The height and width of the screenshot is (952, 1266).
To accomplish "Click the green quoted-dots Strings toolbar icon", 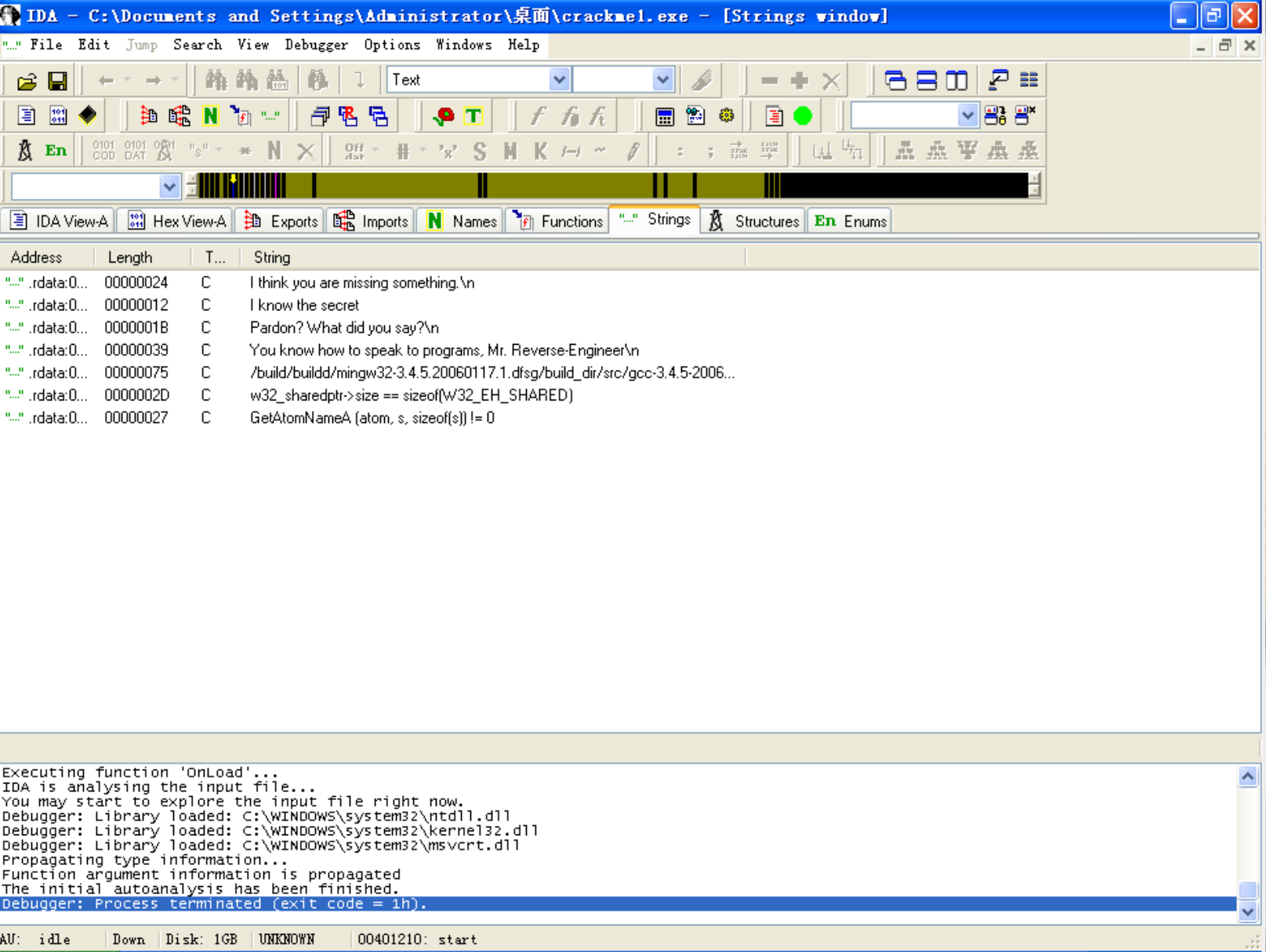I will point(270,116).
